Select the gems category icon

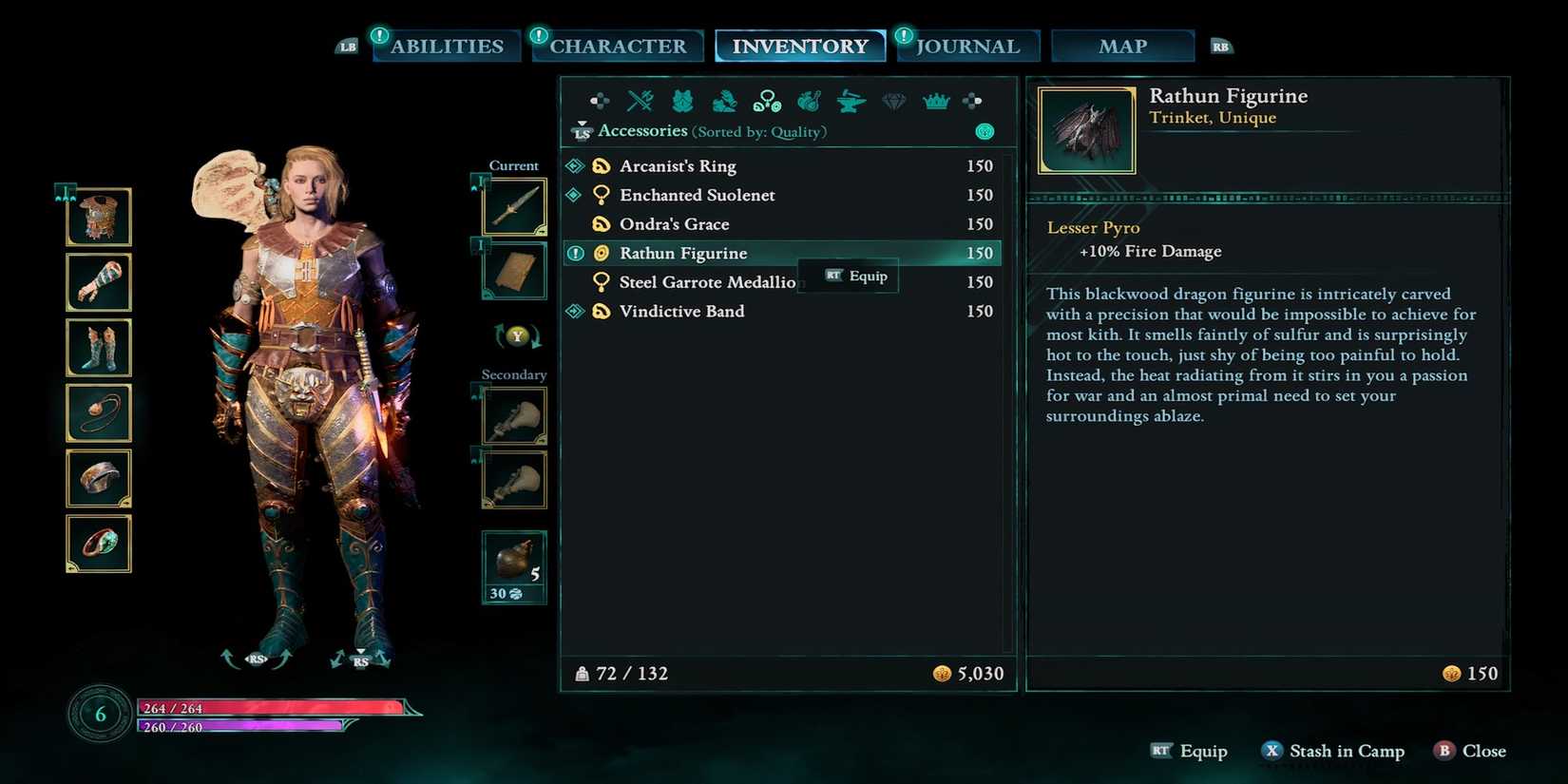coord(893,100)
